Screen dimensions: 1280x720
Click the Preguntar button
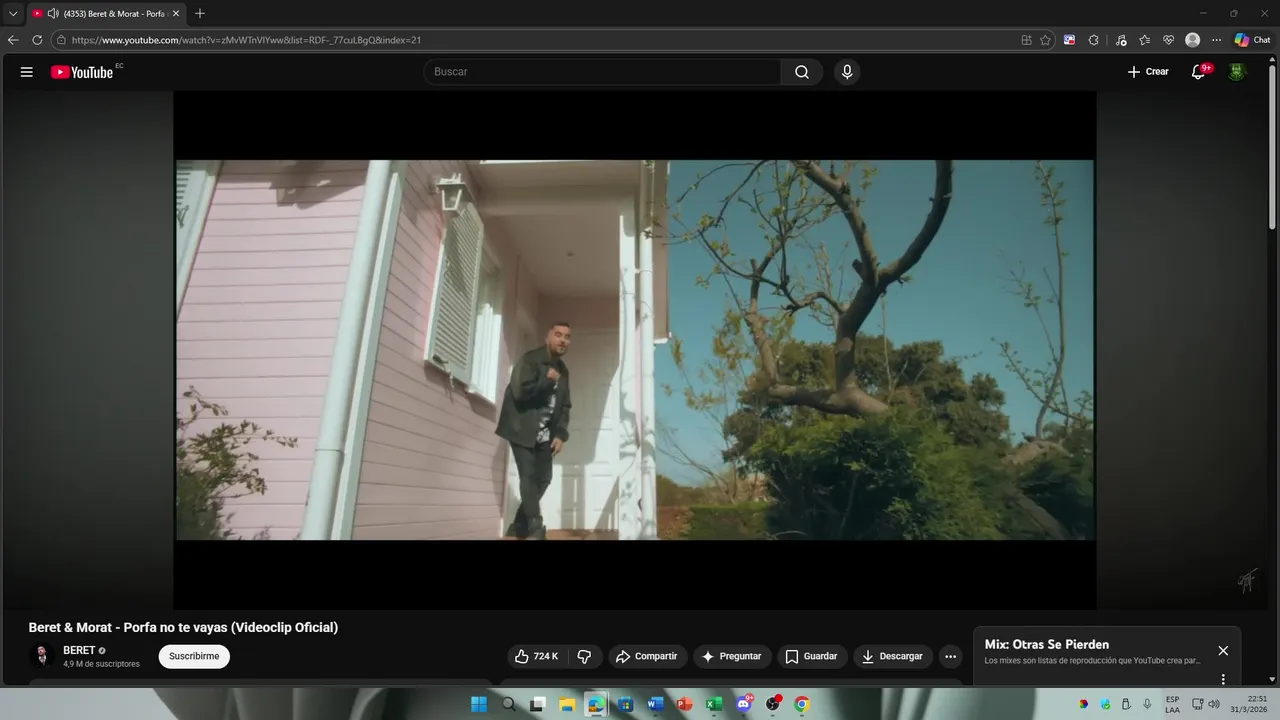point(732,656)
